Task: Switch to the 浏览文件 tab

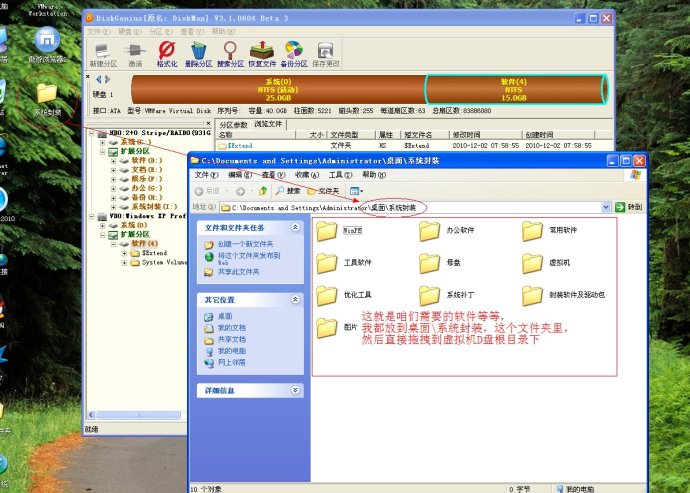Action: point(268,125)
